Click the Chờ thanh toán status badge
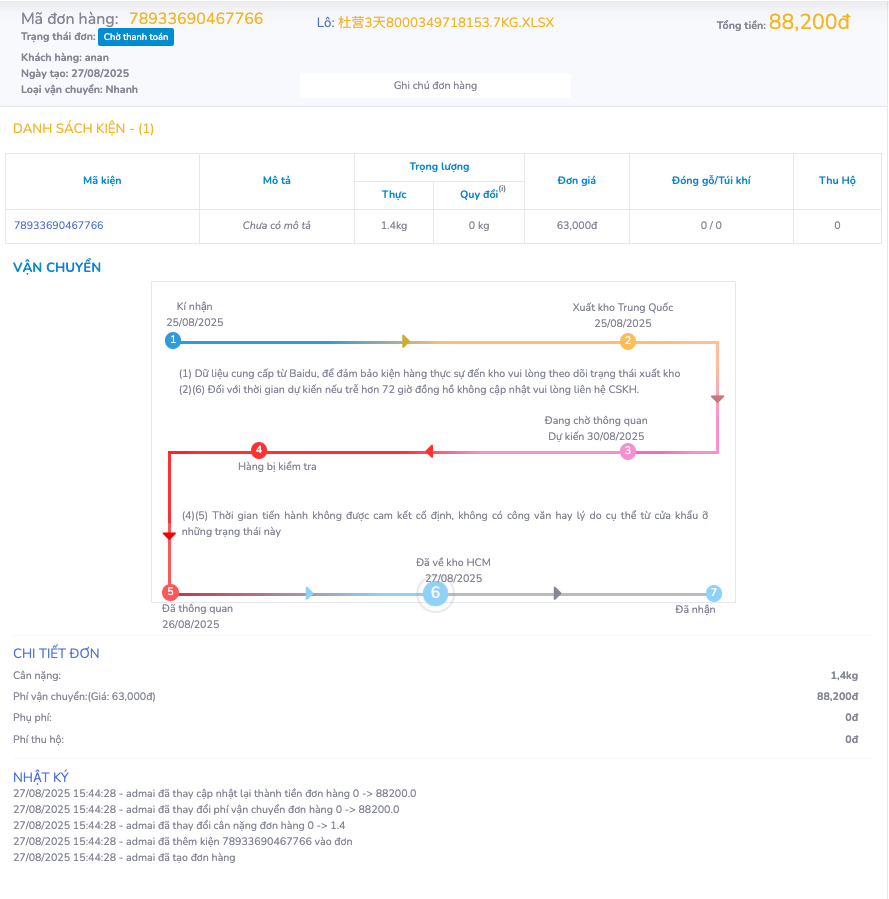This screenshot has height=899, width=889. point(136,37)
